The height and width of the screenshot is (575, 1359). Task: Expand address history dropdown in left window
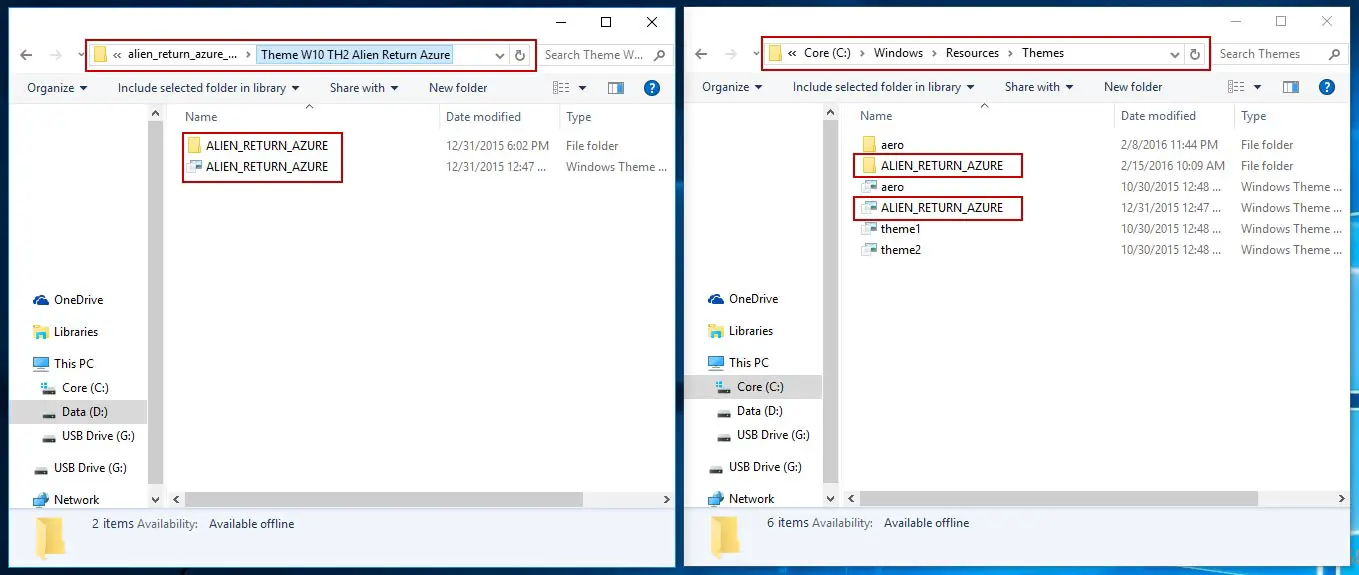click(501, 55)
